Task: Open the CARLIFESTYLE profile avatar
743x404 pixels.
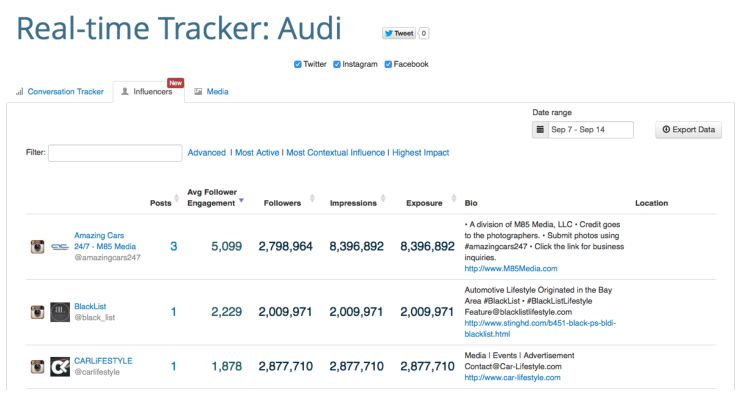Action: tap(60, 367)
